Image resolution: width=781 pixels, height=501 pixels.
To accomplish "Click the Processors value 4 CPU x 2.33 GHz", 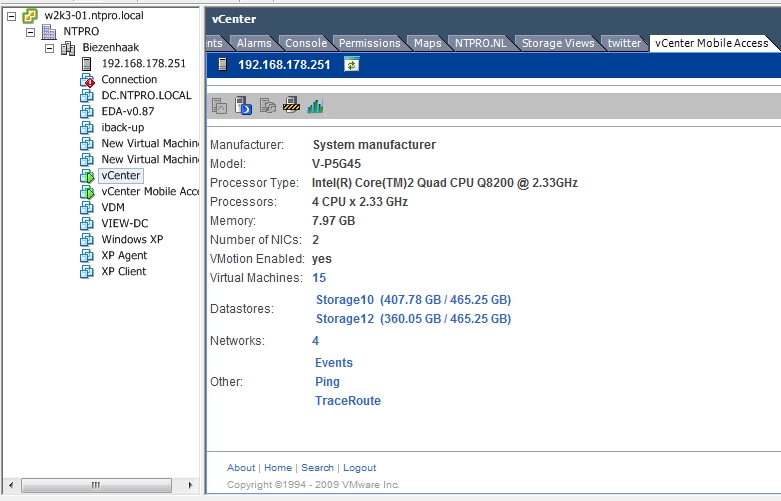I will [360, 202].
